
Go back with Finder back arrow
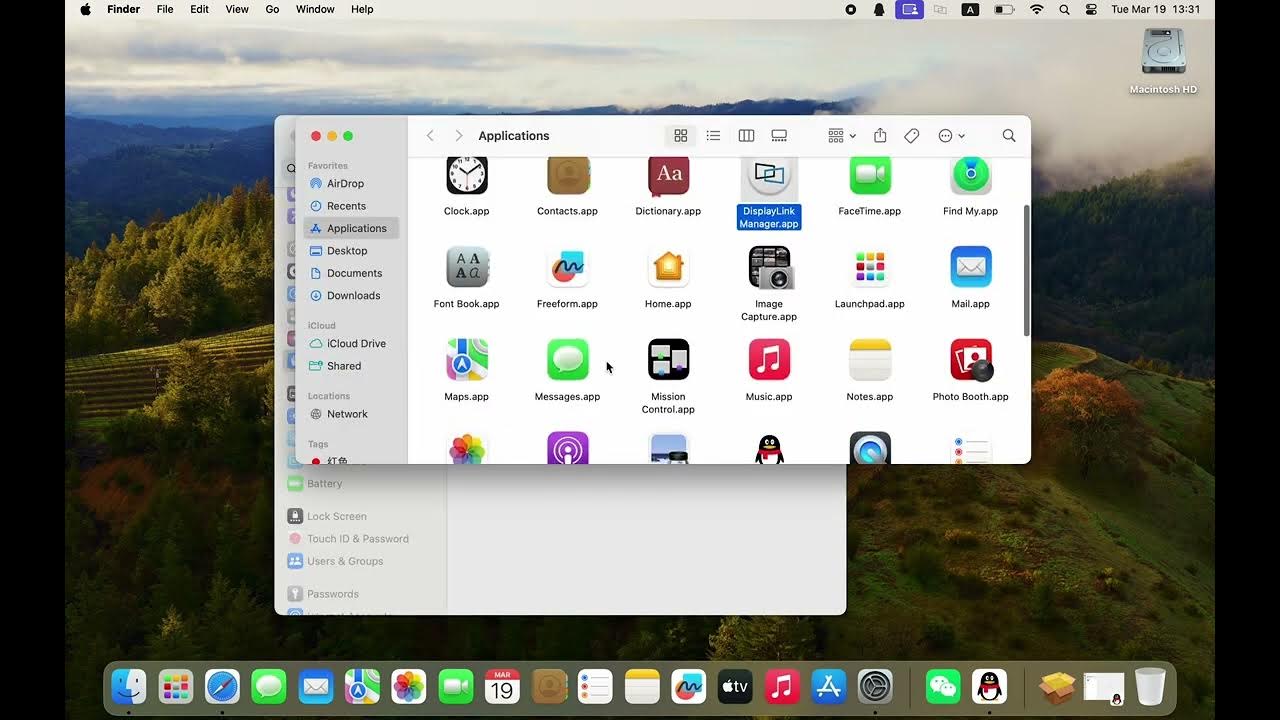tap(430, 136)
